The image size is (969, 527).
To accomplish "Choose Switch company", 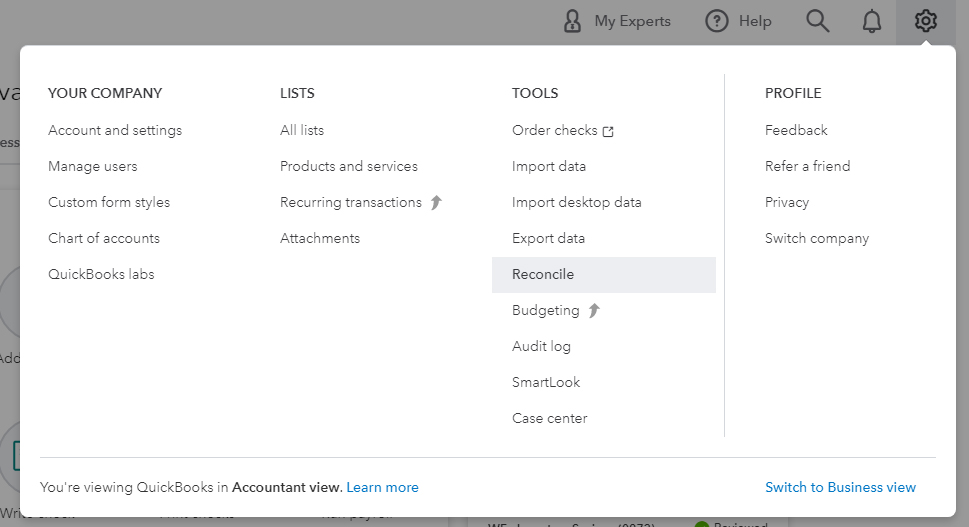I will pos(816,238).
